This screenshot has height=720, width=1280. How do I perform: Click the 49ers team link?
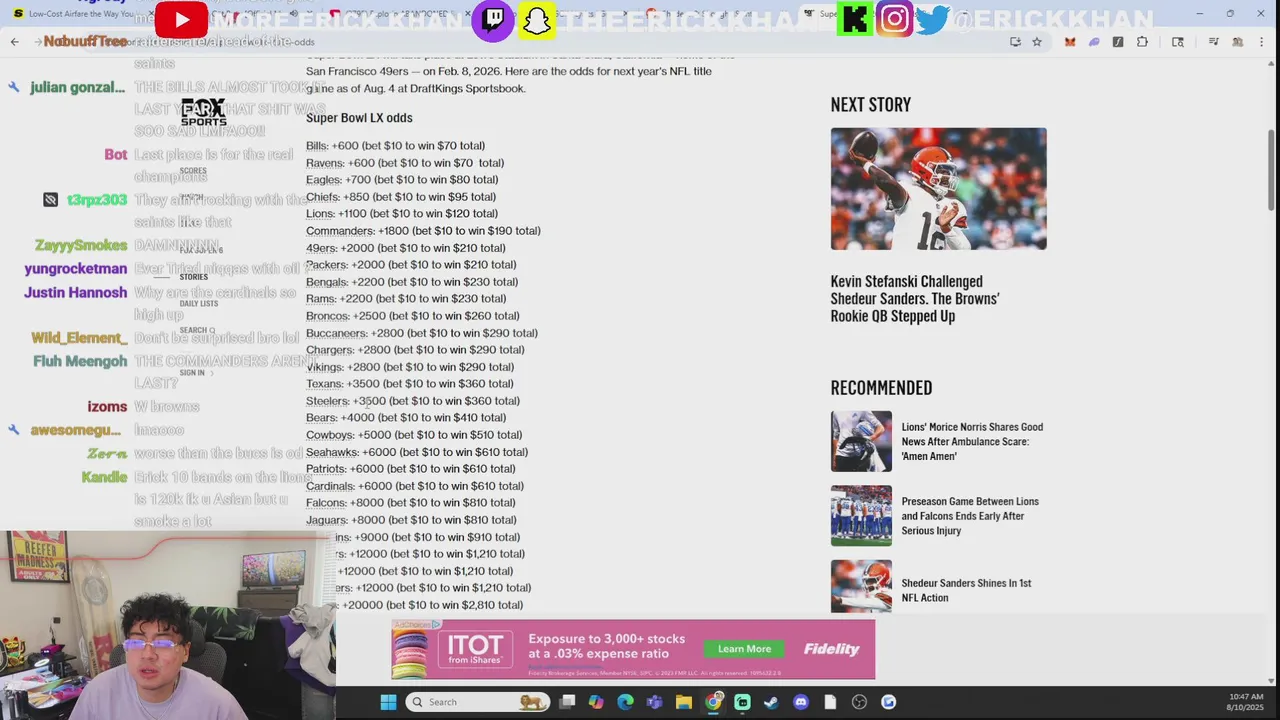(x=321, y=248)
